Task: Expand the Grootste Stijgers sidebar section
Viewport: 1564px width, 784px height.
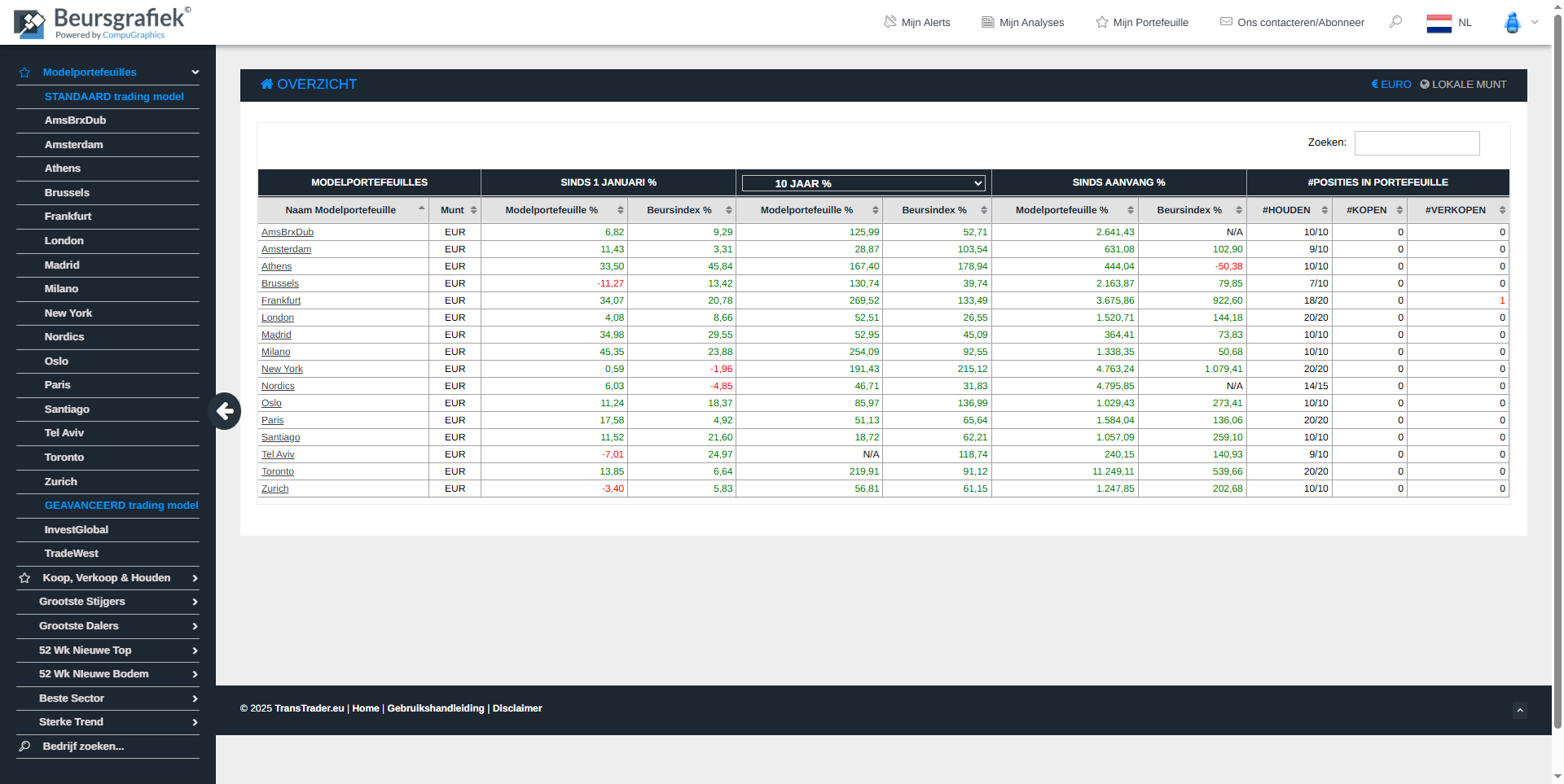Action: 108,602
